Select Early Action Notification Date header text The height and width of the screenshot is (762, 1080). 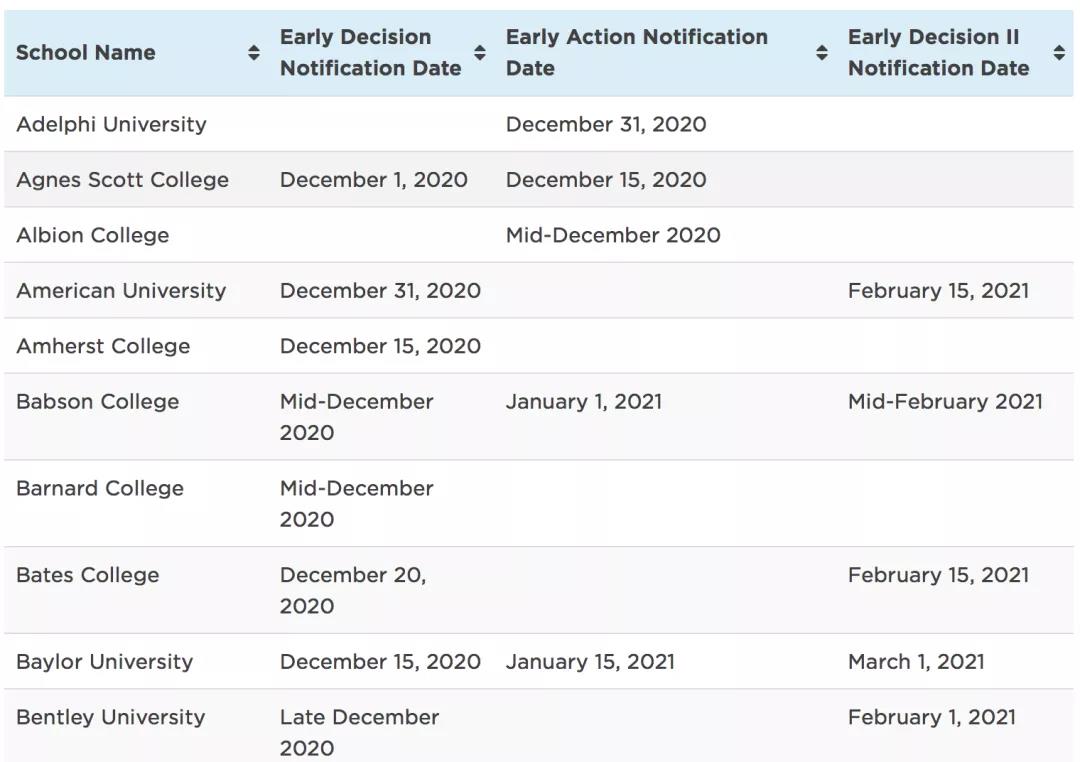[636, 53]
